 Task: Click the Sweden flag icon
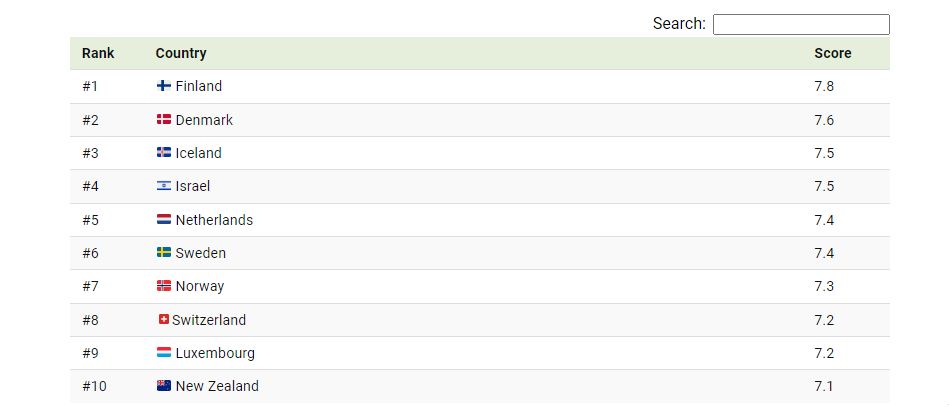(163, 253)
